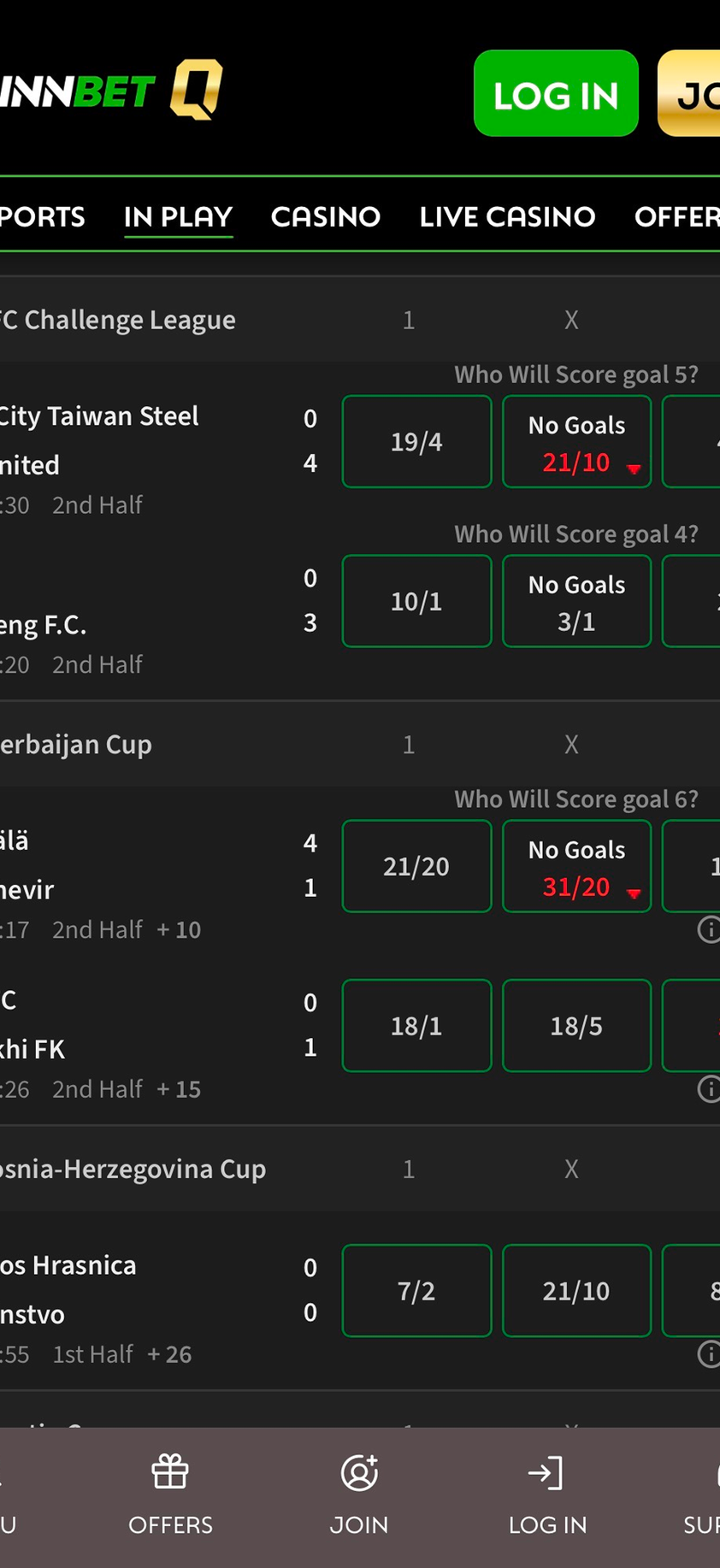Viewport: 720px width, 1568px height.
Task: Switch to LIVE CASINO tab
Action: (x=507, y=217)
